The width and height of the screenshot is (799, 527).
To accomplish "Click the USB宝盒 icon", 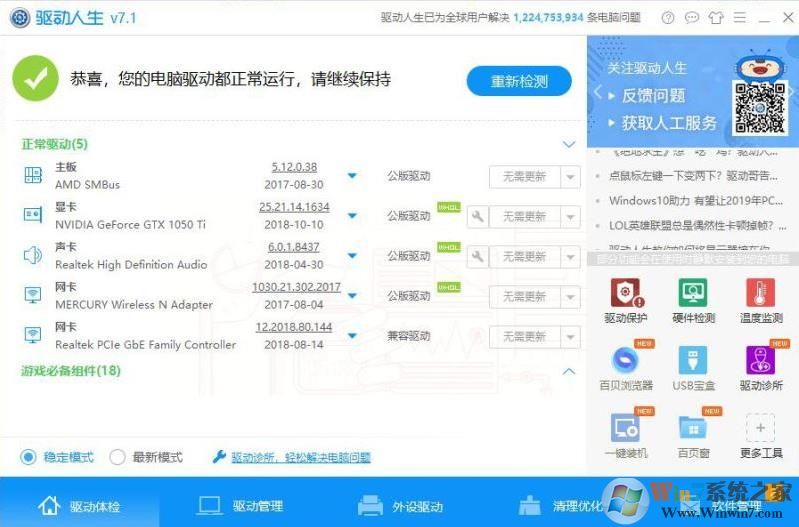I will point(693,361).
